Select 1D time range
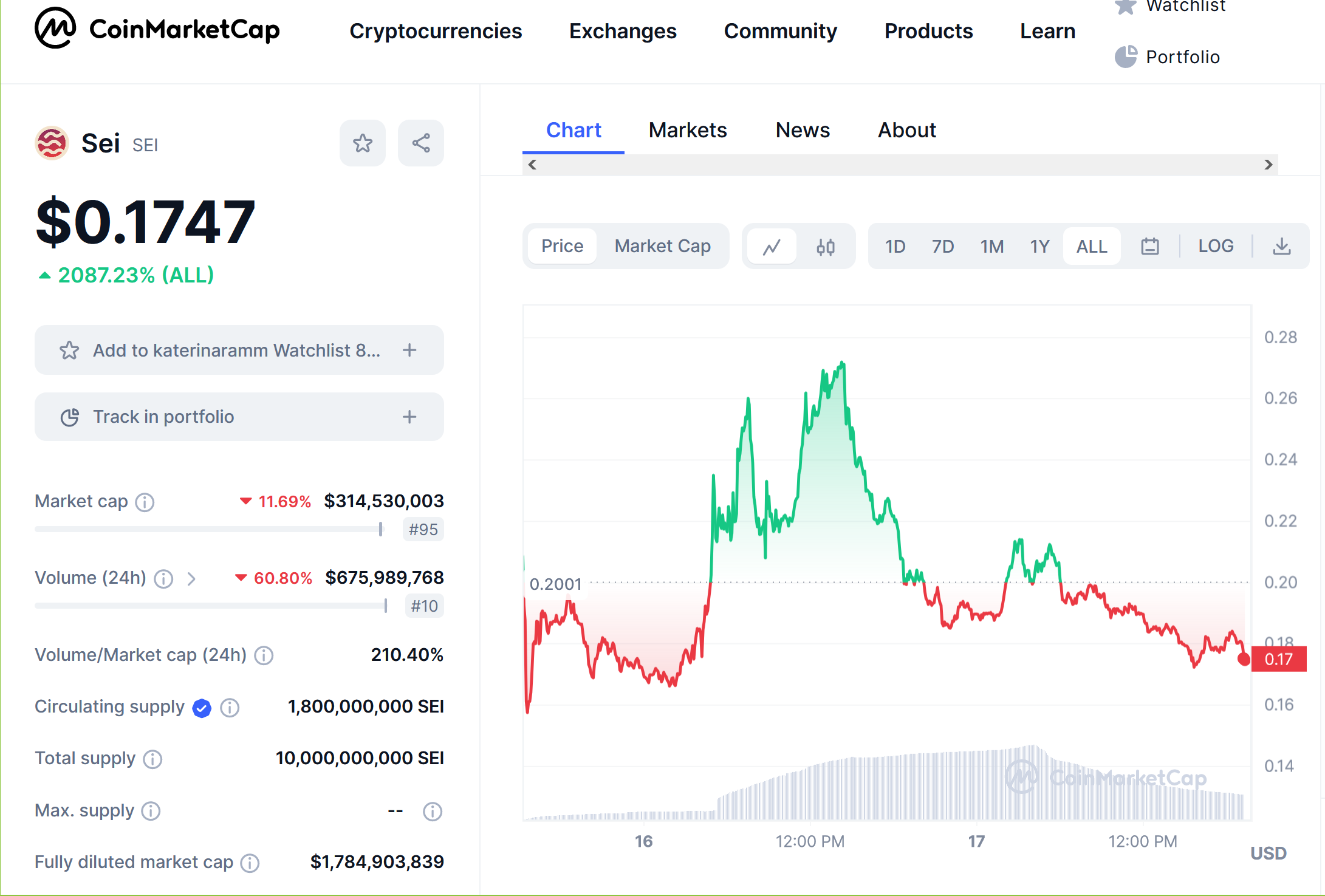This screenshot has height=896, width=1325. click(x=895, y=246)
